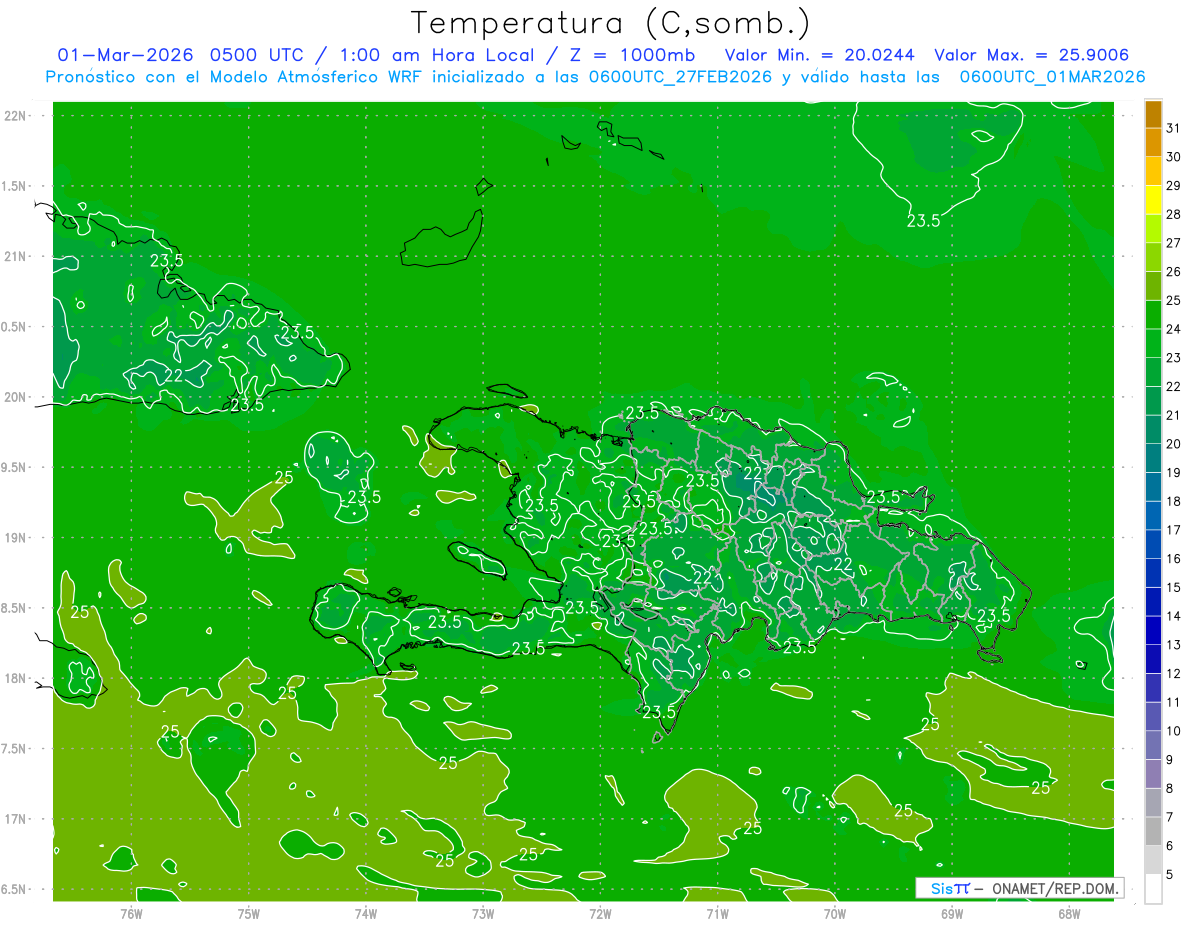This screenshot has width=1200, height=927.
Task: Click the olive-green swatch between 25 and 26
Action: (1153, 286)
